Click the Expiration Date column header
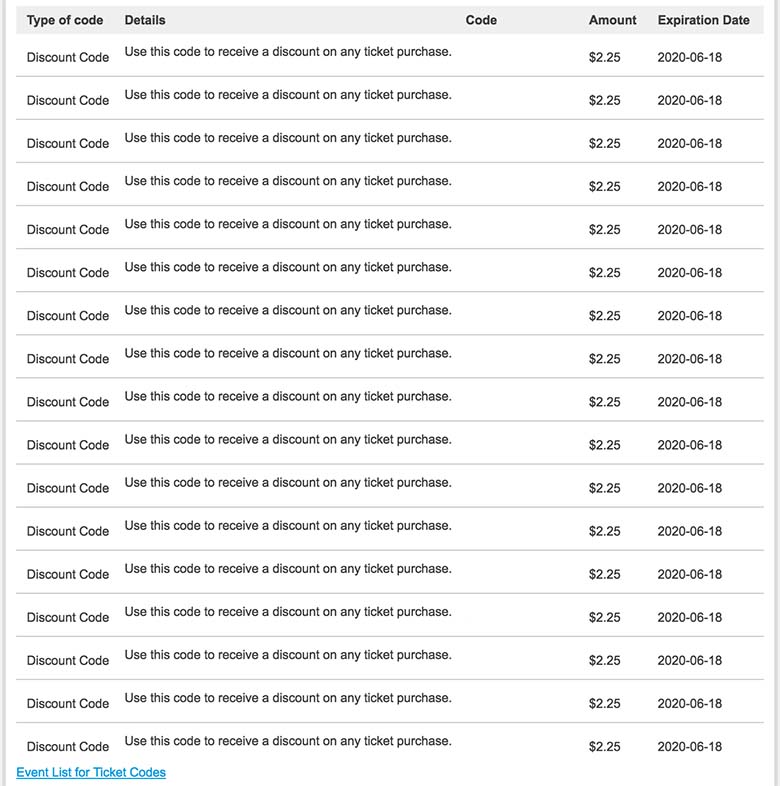The width and height of the screenshot is (780, 786). click(x=703, y=20)
